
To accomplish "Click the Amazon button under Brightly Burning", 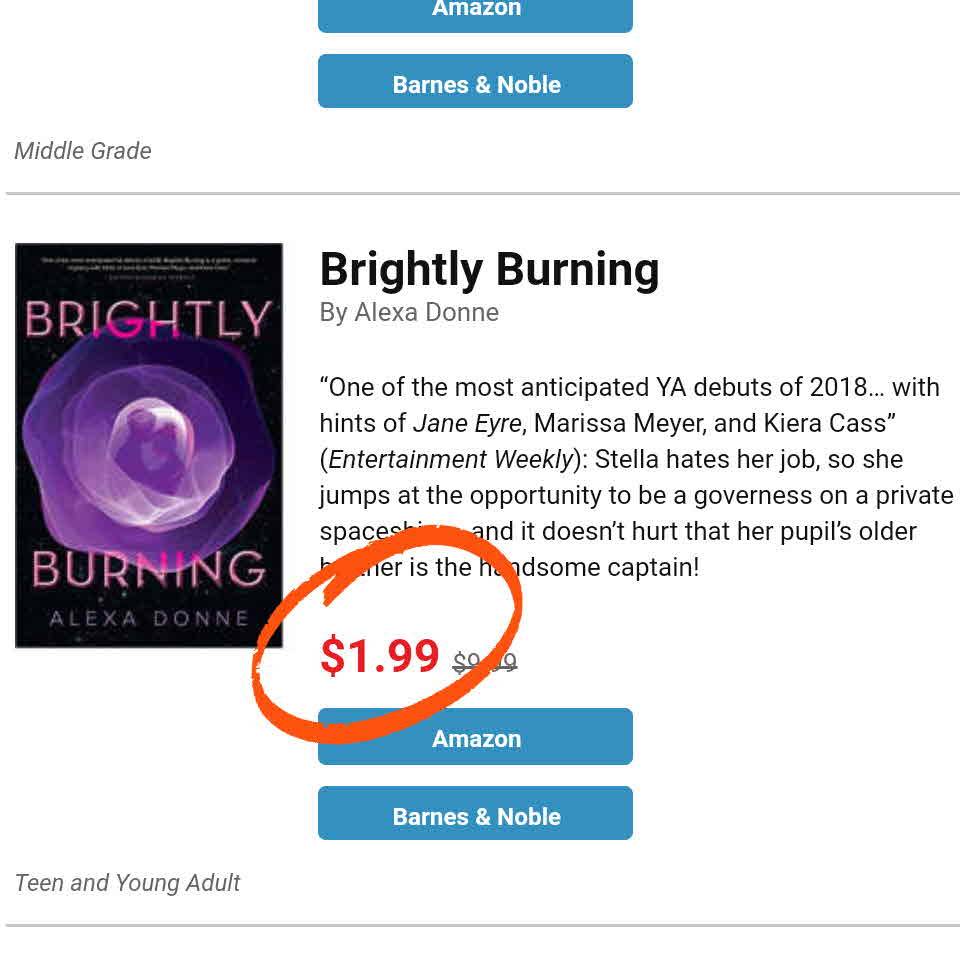I will pos(476,739).
